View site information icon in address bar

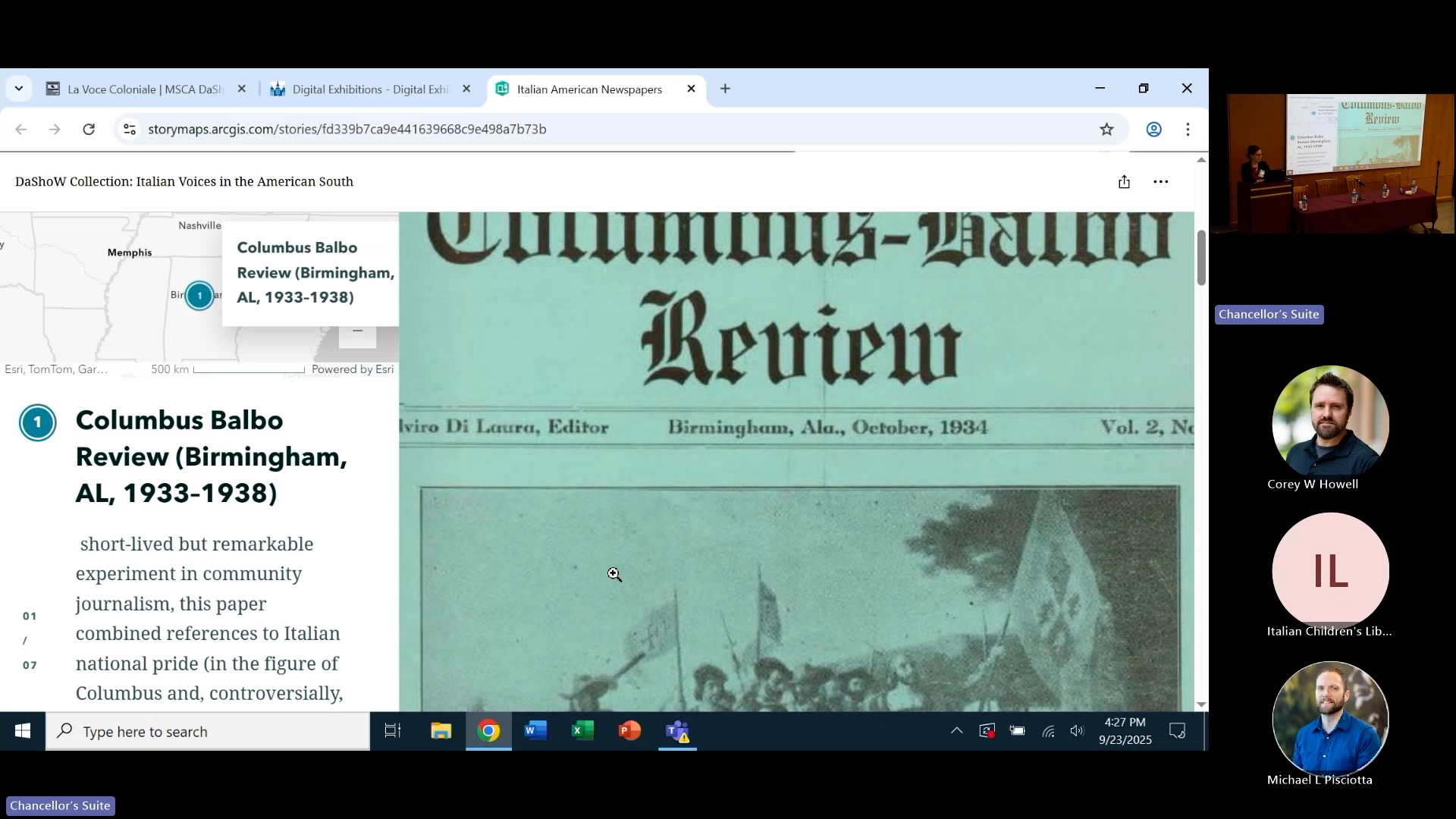point(130,130)
